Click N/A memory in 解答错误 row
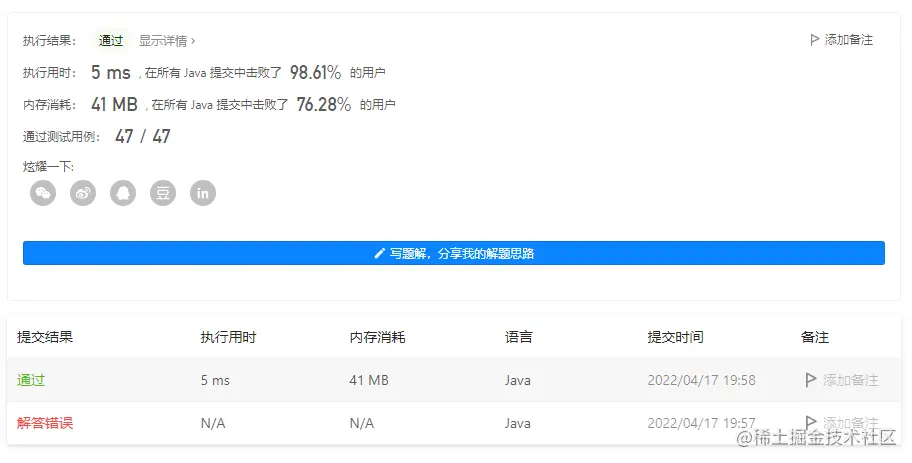The width and height of the screenshot is (912, 463). (x=362, y=423)
